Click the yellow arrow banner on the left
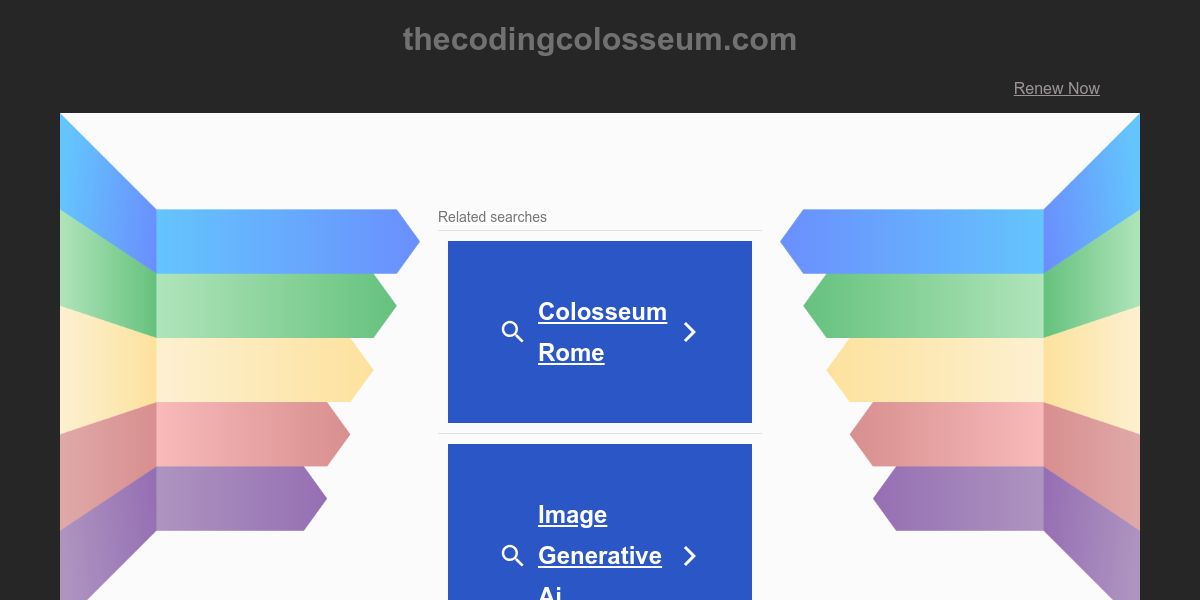The image size is (1200, 600). (x=265, y=370)
